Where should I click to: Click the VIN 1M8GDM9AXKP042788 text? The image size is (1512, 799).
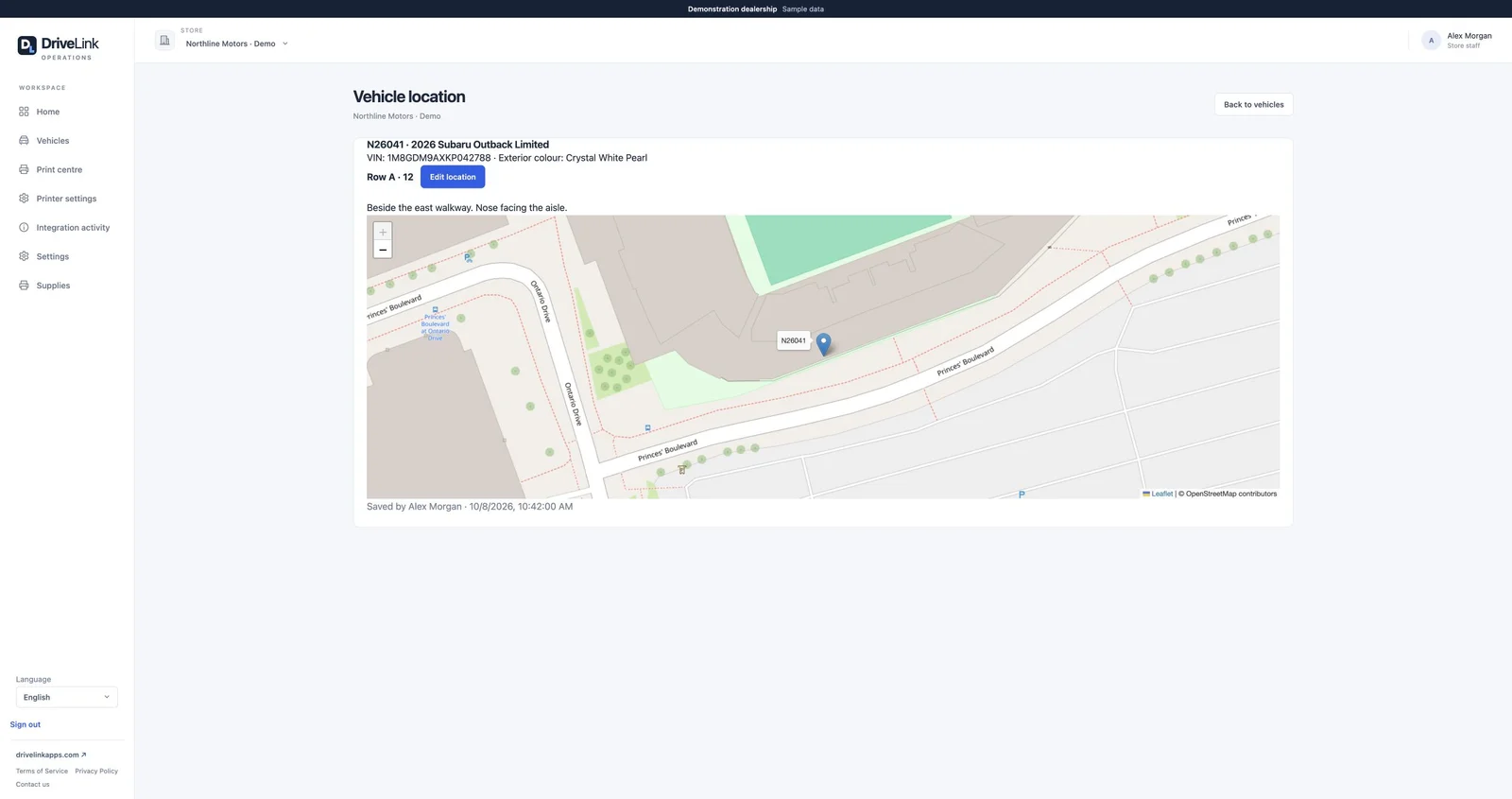[x=429, y=158]
